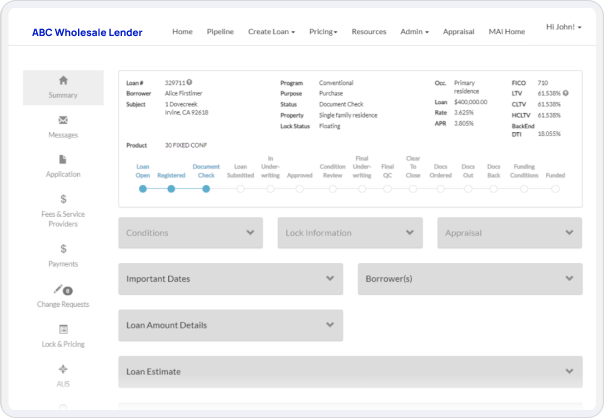Click info icon next to loan number 329711
This screenshot has height=418, width=604.
coord(190,82)
